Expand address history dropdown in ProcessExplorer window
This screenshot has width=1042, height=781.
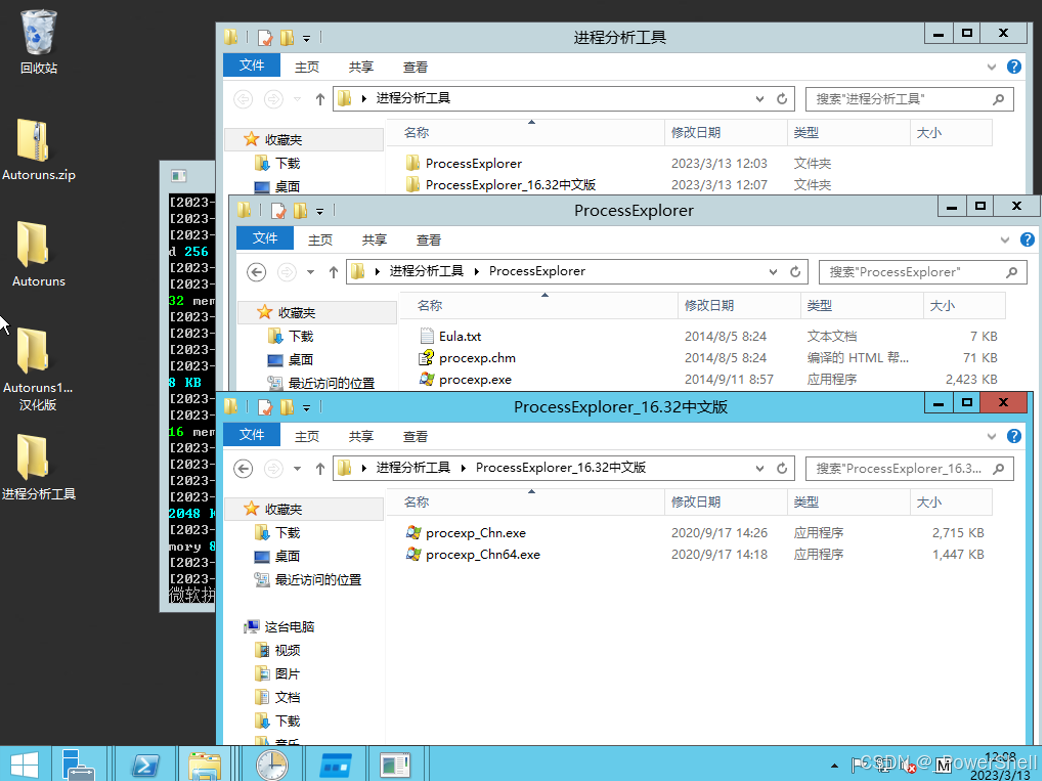pyautogui.click(x=773, y=272)
